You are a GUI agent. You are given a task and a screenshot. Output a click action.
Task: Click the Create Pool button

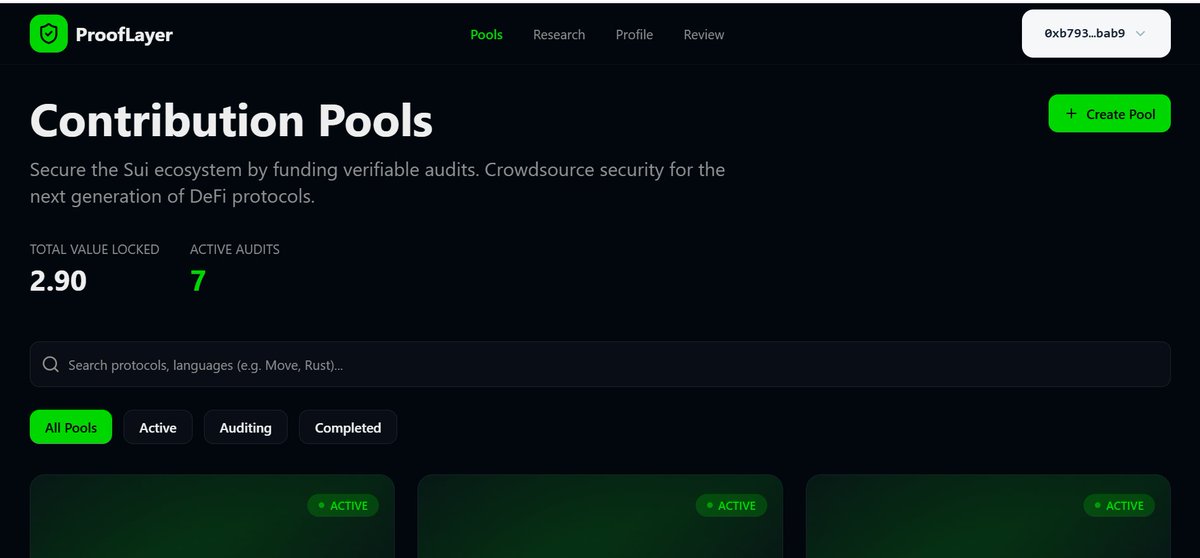click(x=1109, y=114)
